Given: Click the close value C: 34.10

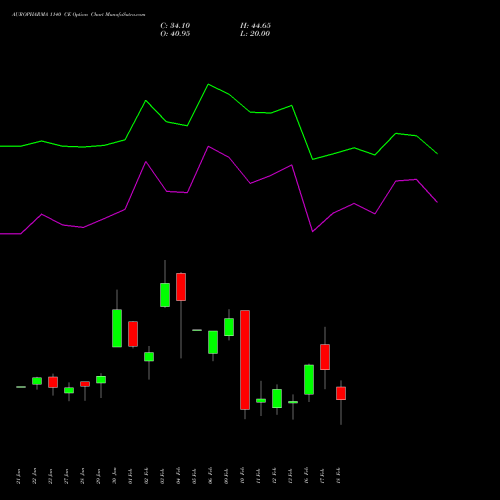Looking at the screenshot, I should pyautogui.click(x=175, y=26).
